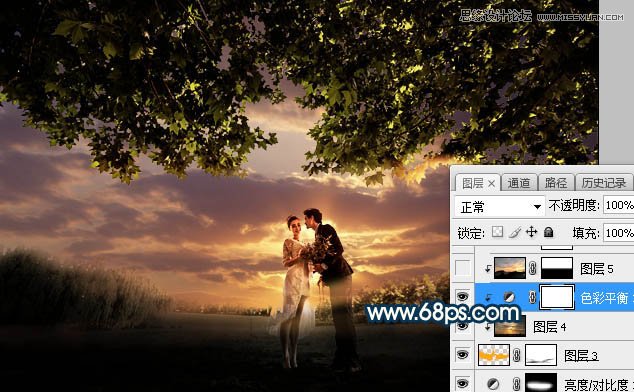Switch to the 路径 tab
This screenshot has height=392, width=634.
point(556,183)
